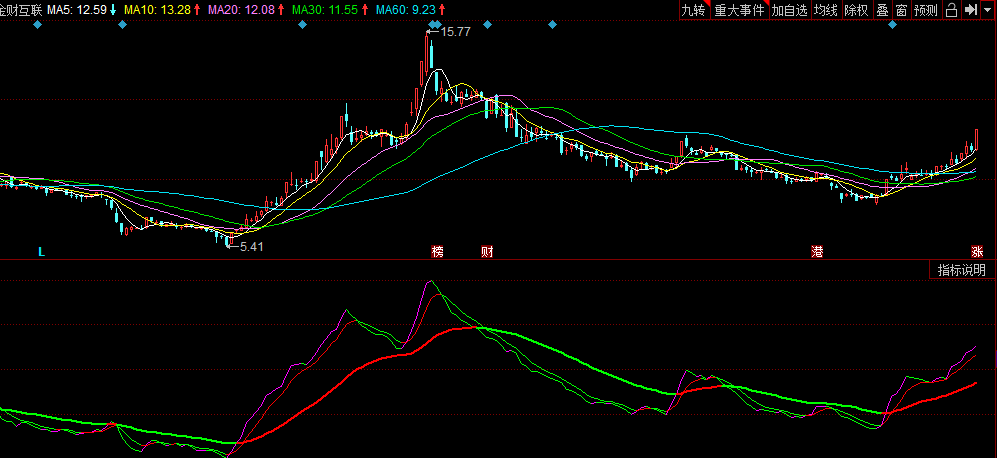Open the dropdown arrow at top-right corner
Screen dimensions: 997x458
(x=987, y=10)
